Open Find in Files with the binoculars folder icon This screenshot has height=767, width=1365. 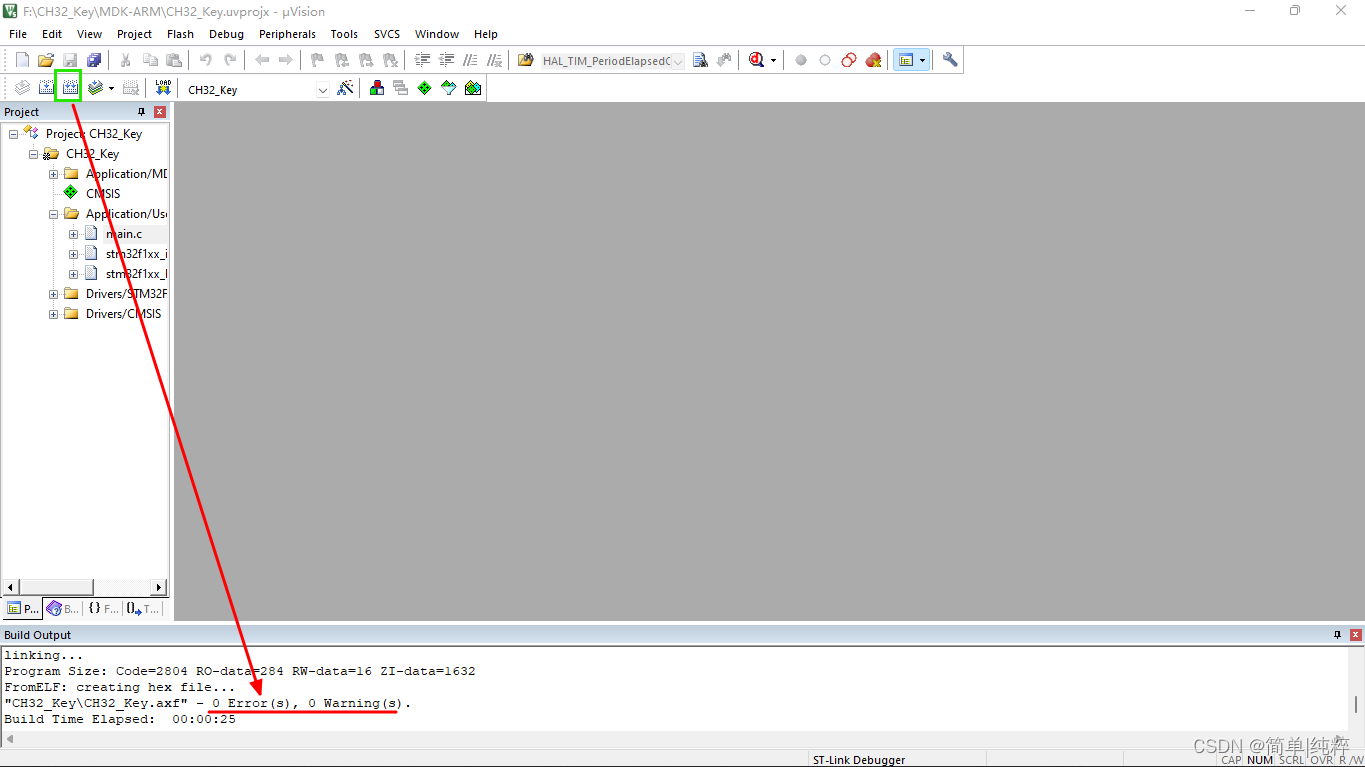[x=526, y=60]
